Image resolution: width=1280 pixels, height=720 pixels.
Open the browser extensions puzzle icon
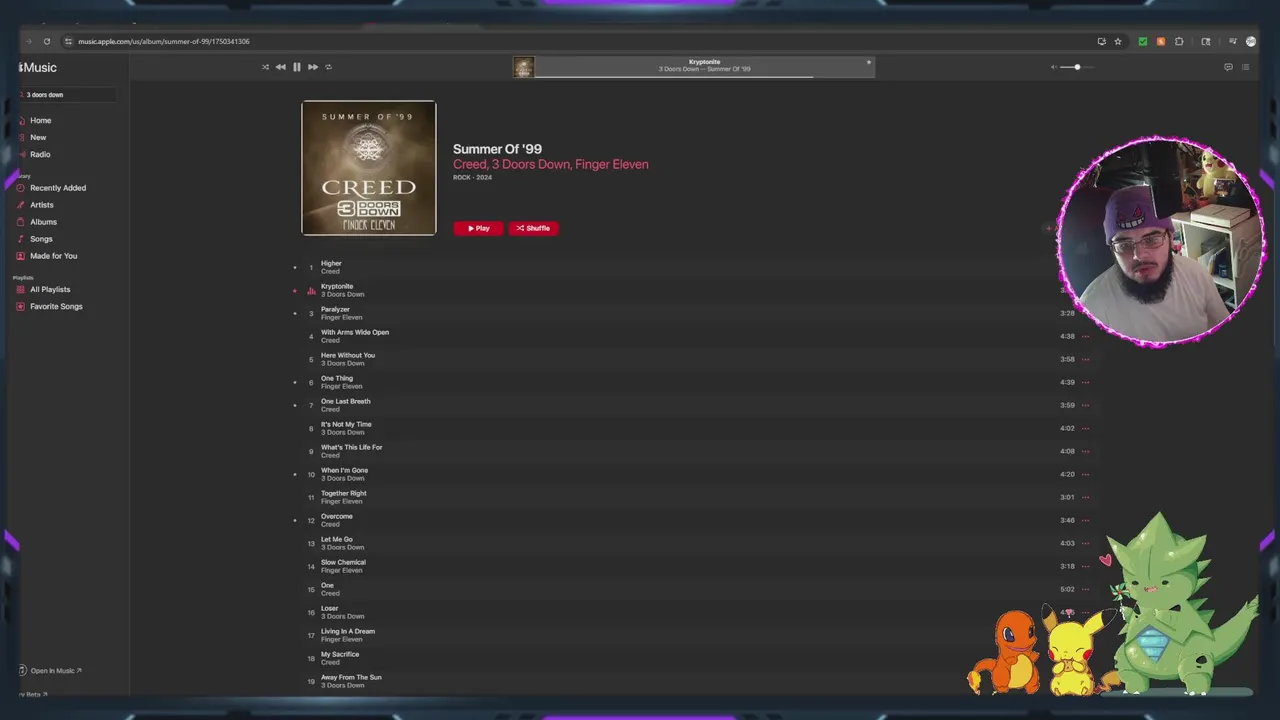pos(1179,41)
